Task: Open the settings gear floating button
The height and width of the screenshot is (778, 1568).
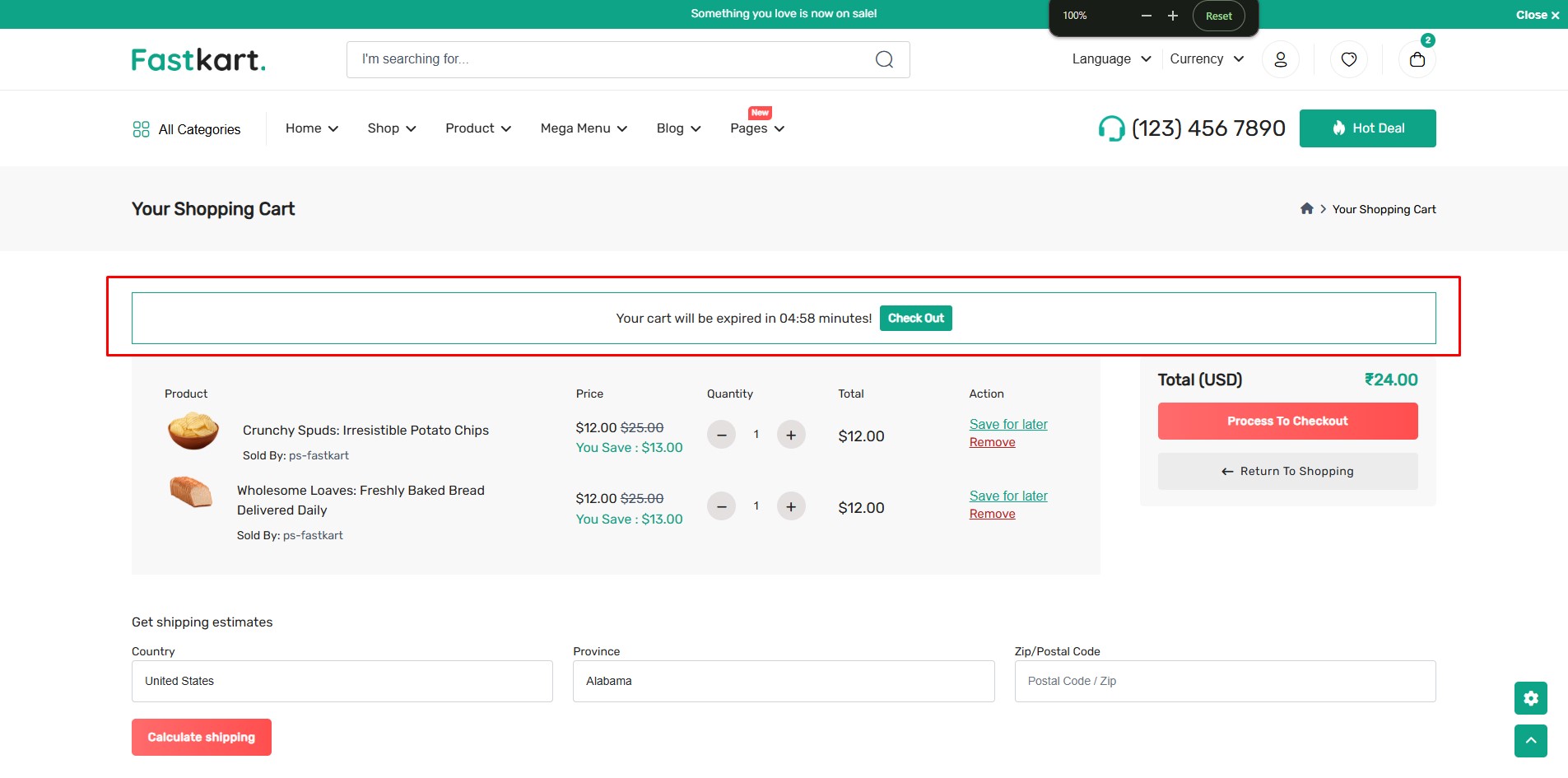Action: click(1531, 698)
